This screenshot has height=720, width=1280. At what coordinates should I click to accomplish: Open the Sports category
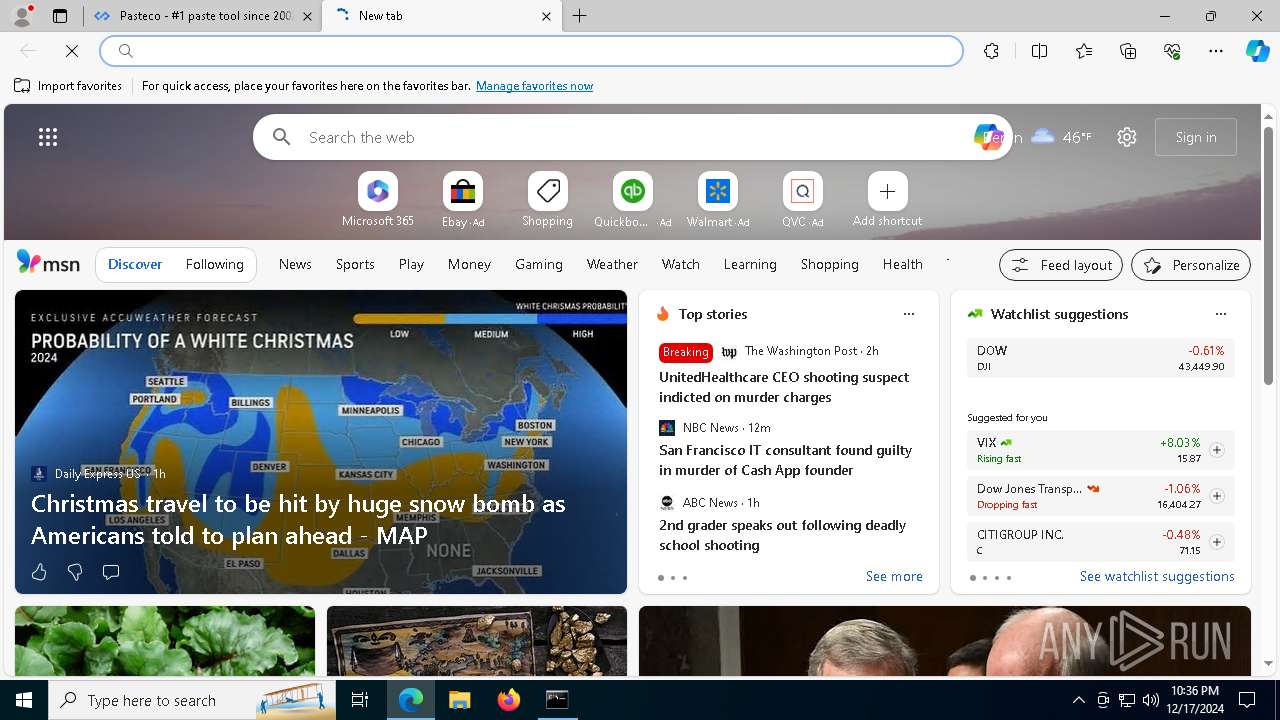coord(355,264)
